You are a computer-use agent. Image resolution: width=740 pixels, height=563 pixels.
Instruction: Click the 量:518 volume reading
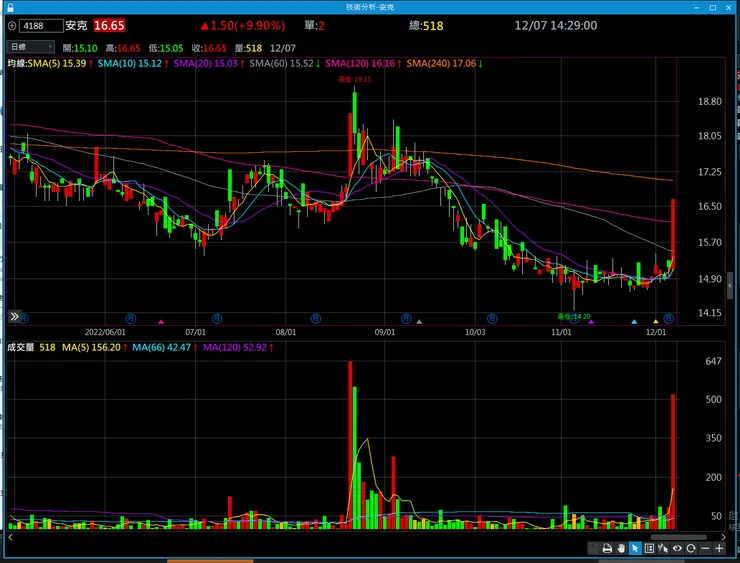point(248,48)
